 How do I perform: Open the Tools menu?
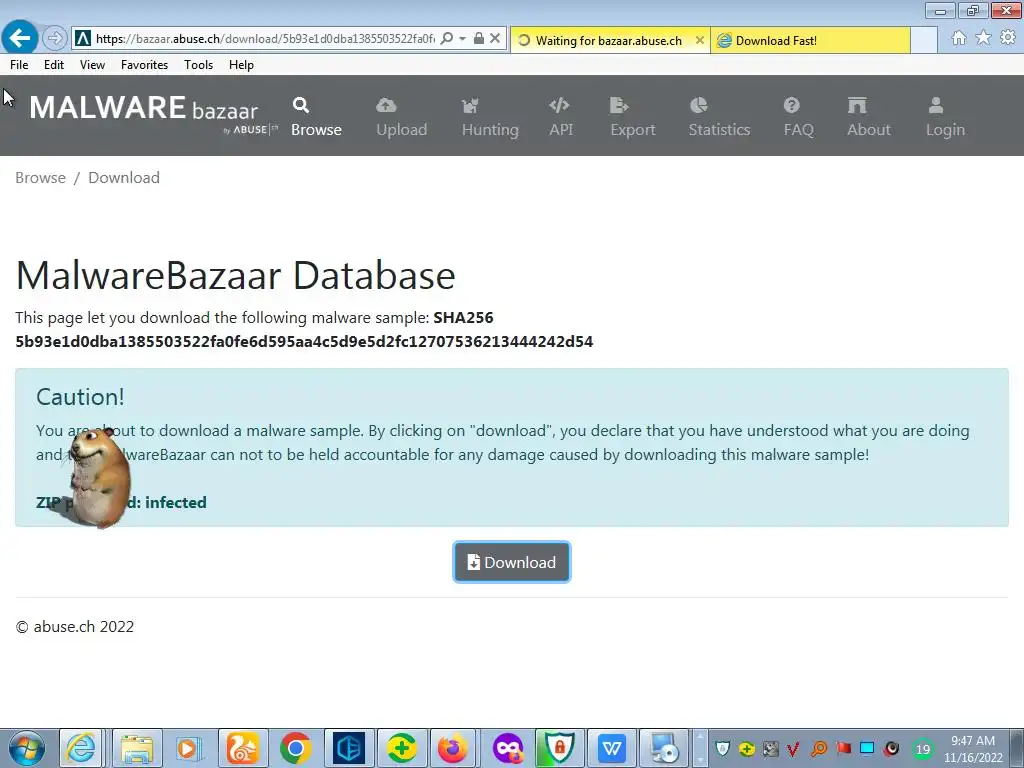click(198, 65)
